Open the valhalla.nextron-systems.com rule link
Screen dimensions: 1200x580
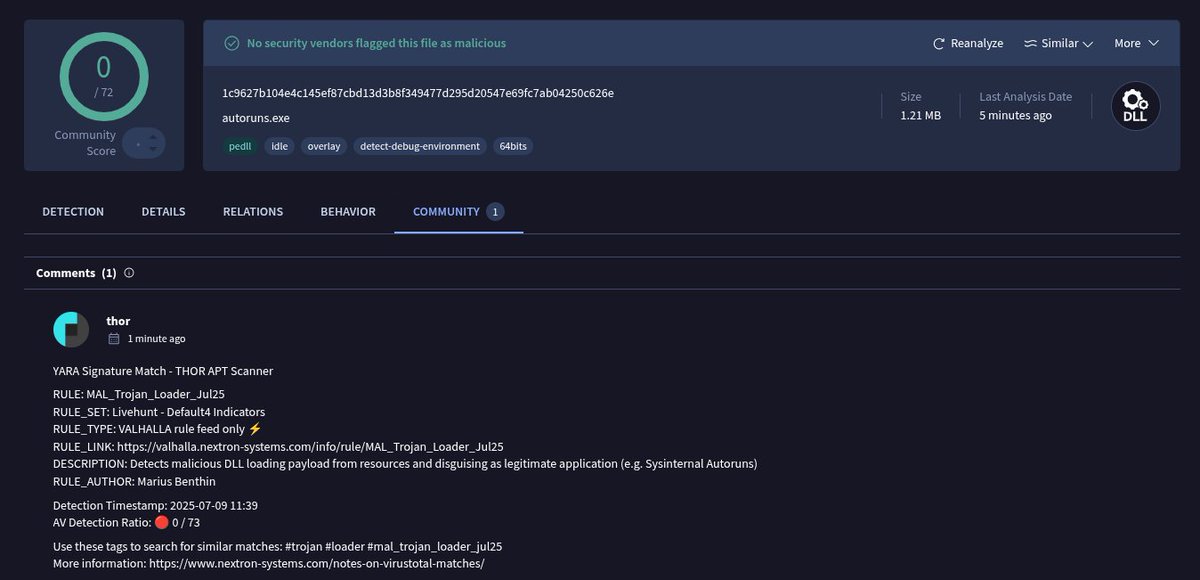(x=310, y=447)
